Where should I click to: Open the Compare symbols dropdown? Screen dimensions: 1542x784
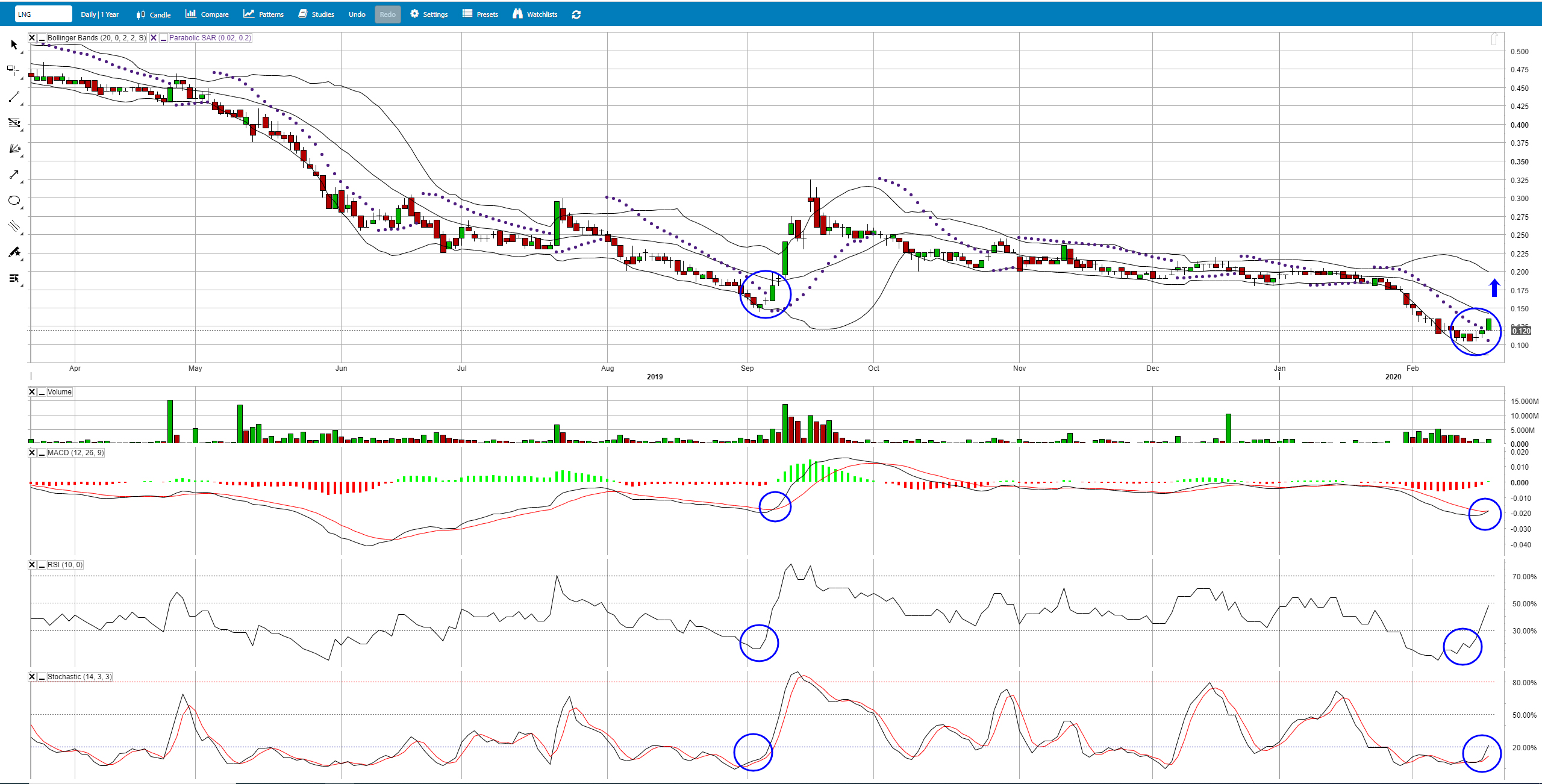(x=207, y=14)
